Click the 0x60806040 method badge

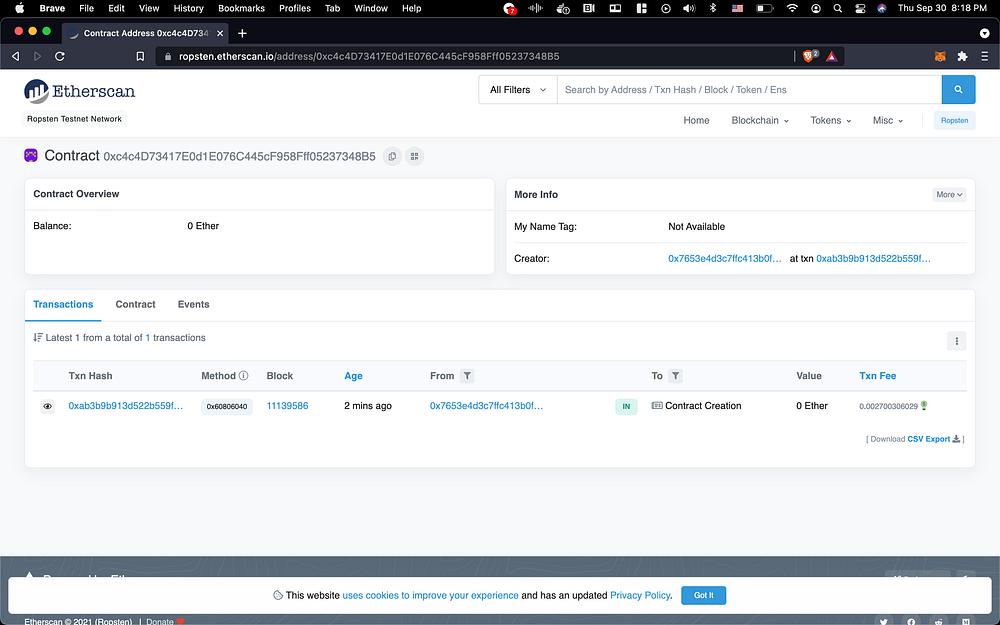227,406
